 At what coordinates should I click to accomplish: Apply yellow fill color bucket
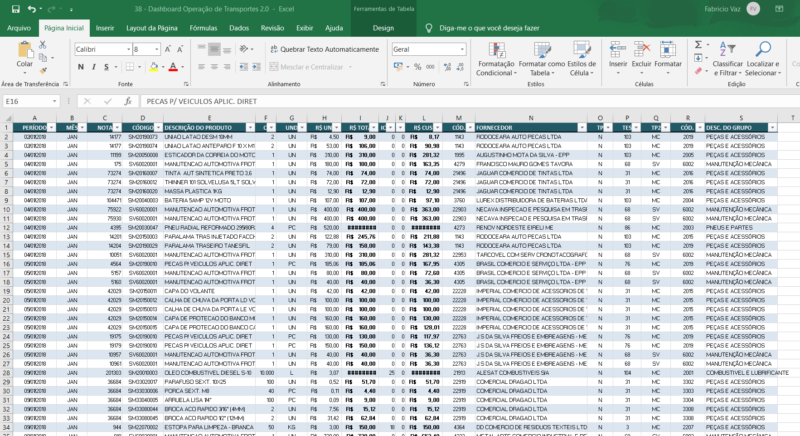(x=154, y=67)
